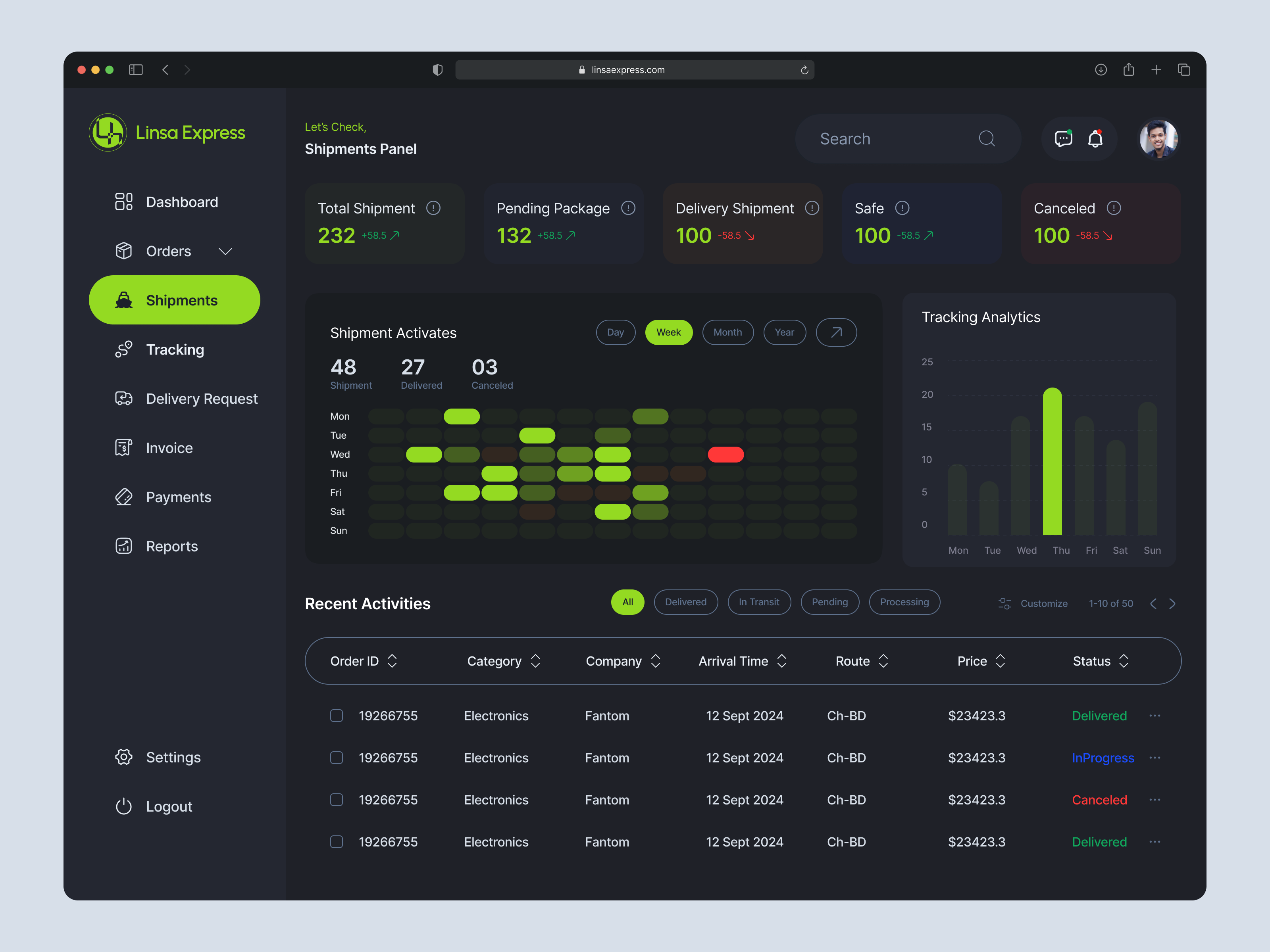Click the Delivery Shipment info icon

812,208
